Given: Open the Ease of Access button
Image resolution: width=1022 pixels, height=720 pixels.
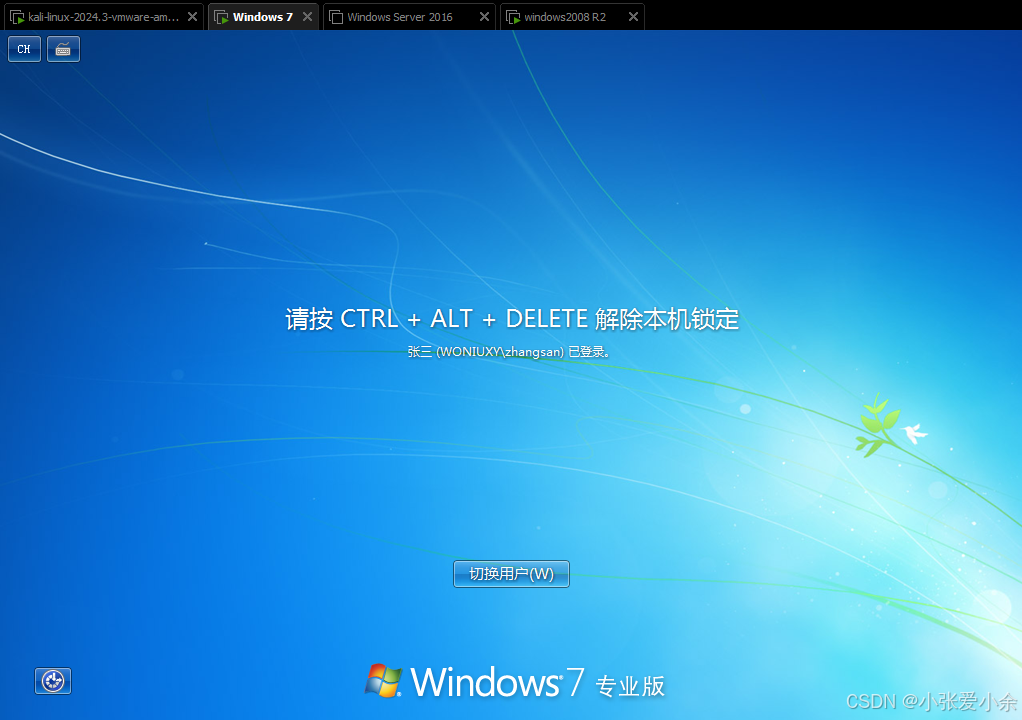Looking at the screenshot, I should pyautogui.click(x=53, y=681).
